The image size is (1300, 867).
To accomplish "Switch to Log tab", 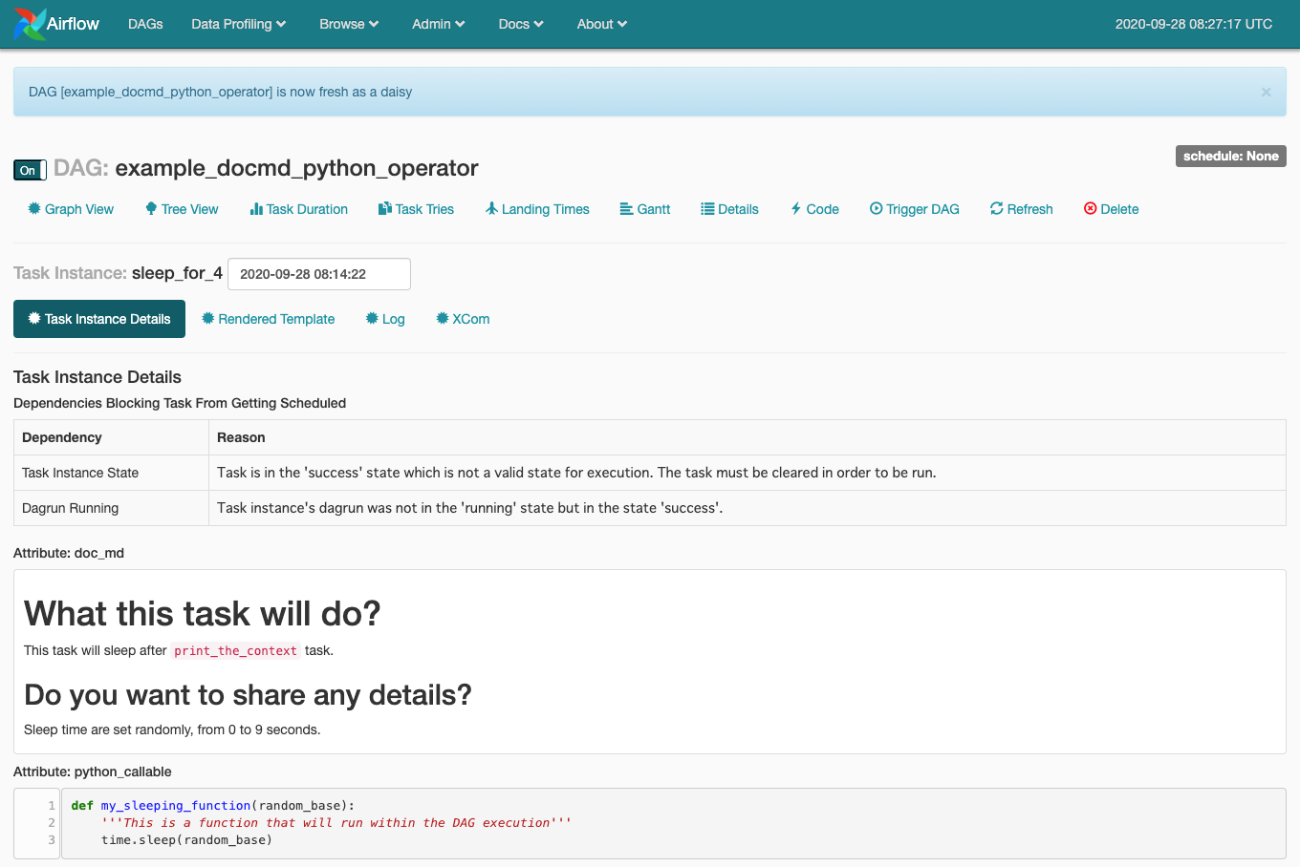I will click(x=385, y=319).
